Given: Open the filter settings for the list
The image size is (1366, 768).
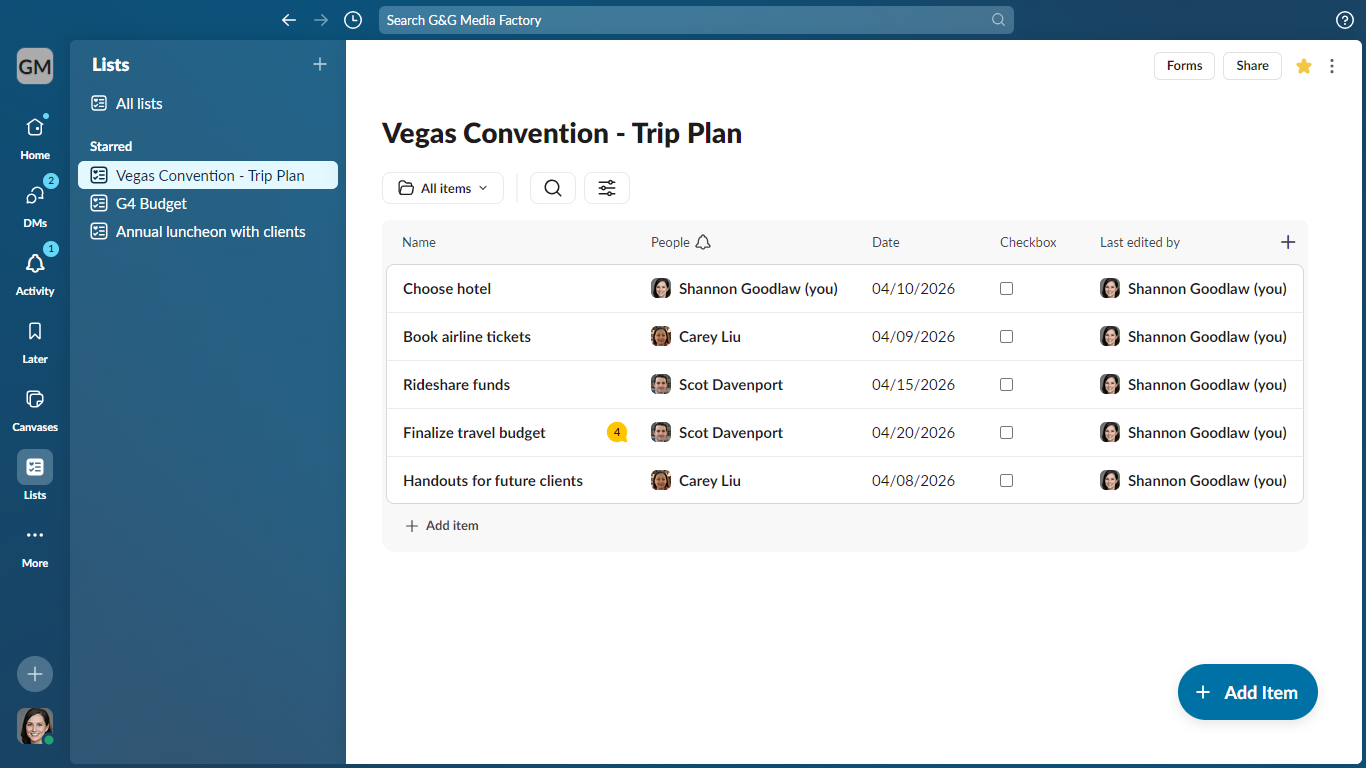Looking at the screenshot, I should click(x=606, y=187).
